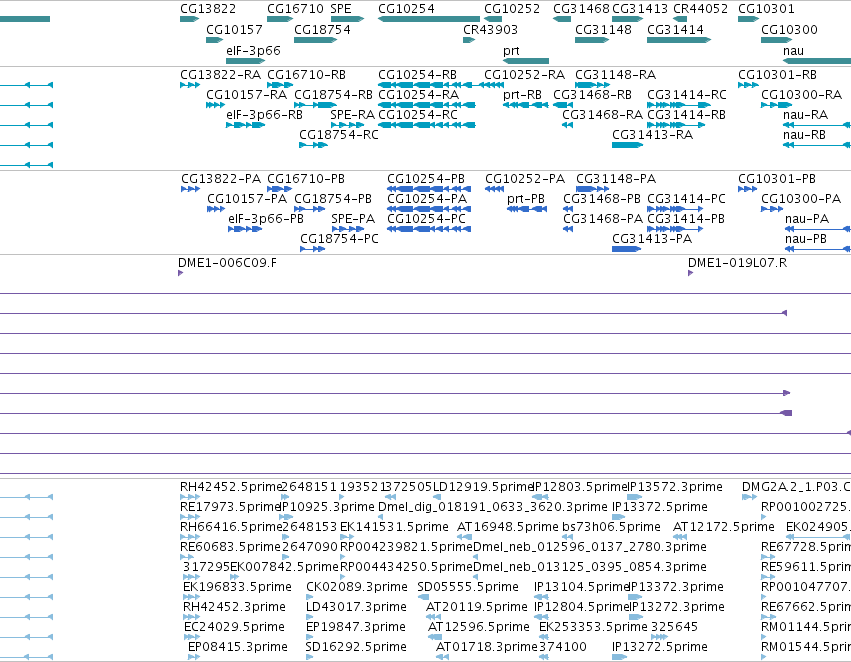Select transcript CG18754-RB
This screenshot has width=851, height=662.
click(x=315, y=105)
